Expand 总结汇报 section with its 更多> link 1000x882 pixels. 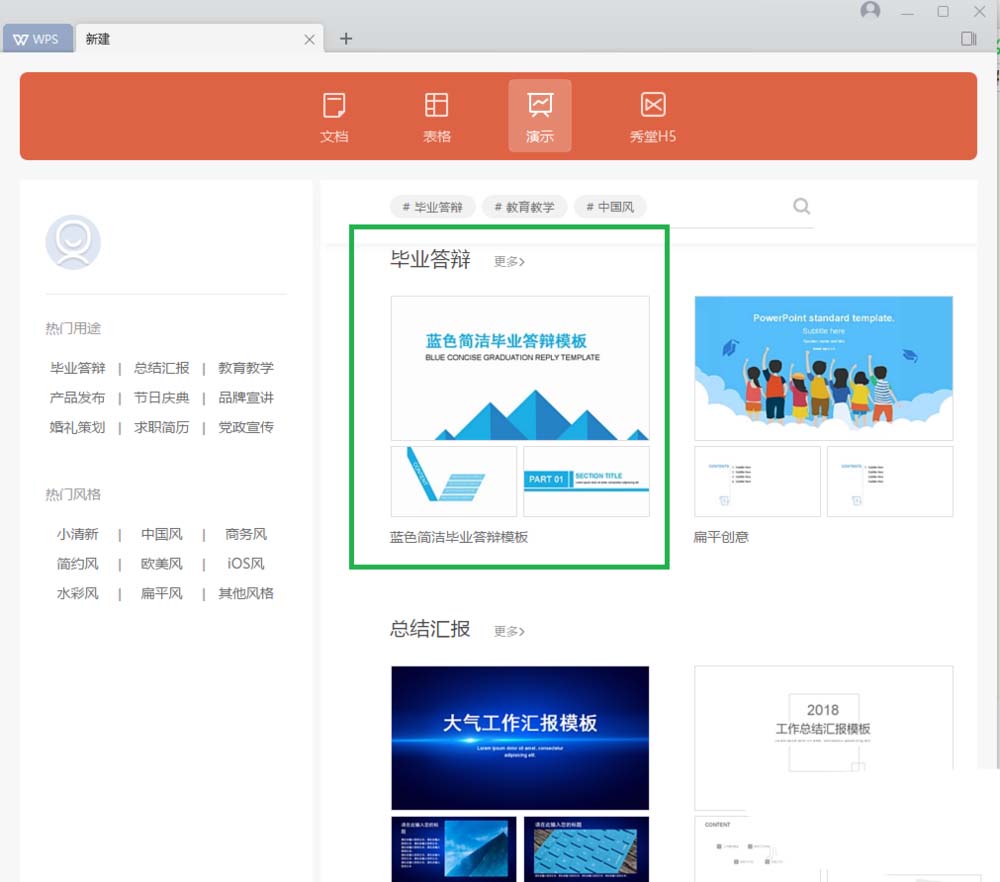[508, 631]
